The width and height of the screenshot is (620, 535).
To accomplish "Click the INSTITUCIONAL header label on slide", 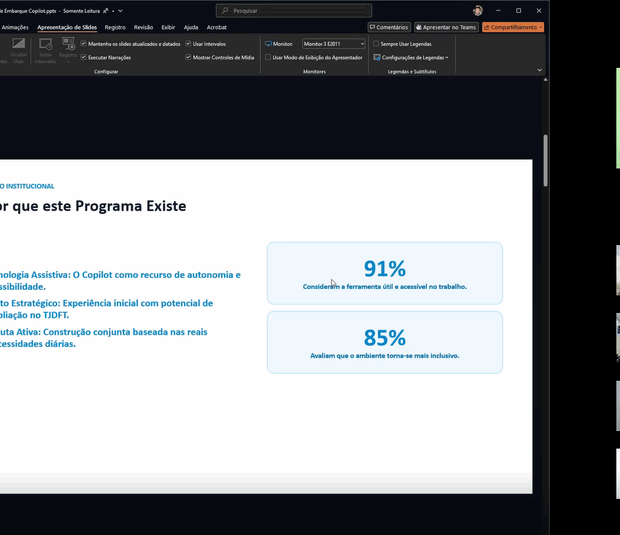I will pyautogui.click(x=30, y=186).
